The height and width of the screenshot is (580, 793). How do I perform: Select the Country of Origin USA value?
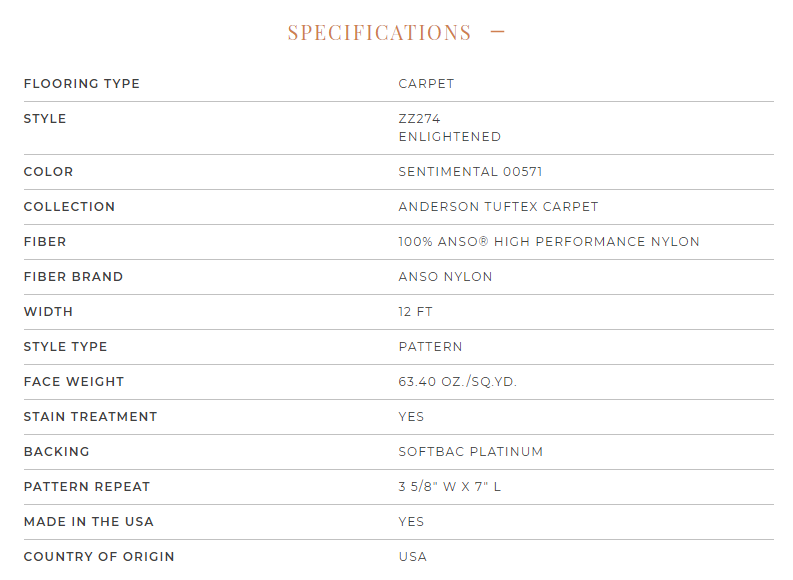413,556
